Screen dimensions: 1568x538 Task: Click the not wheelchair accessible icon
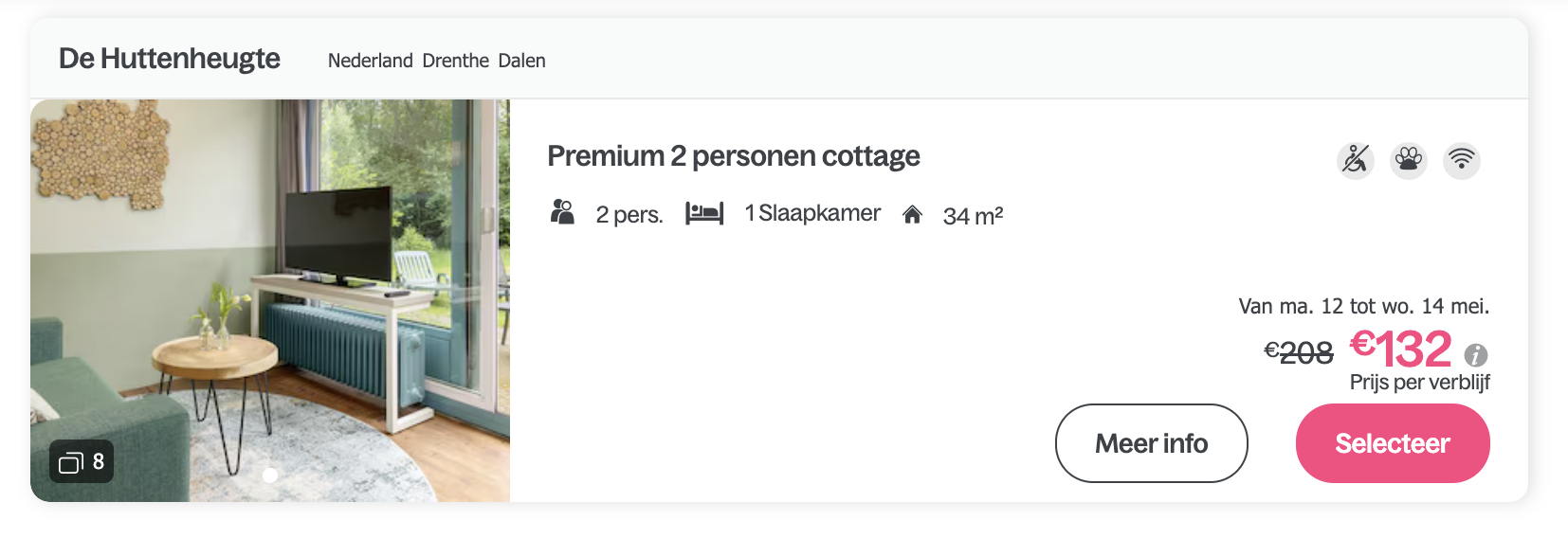(1356, 160)
